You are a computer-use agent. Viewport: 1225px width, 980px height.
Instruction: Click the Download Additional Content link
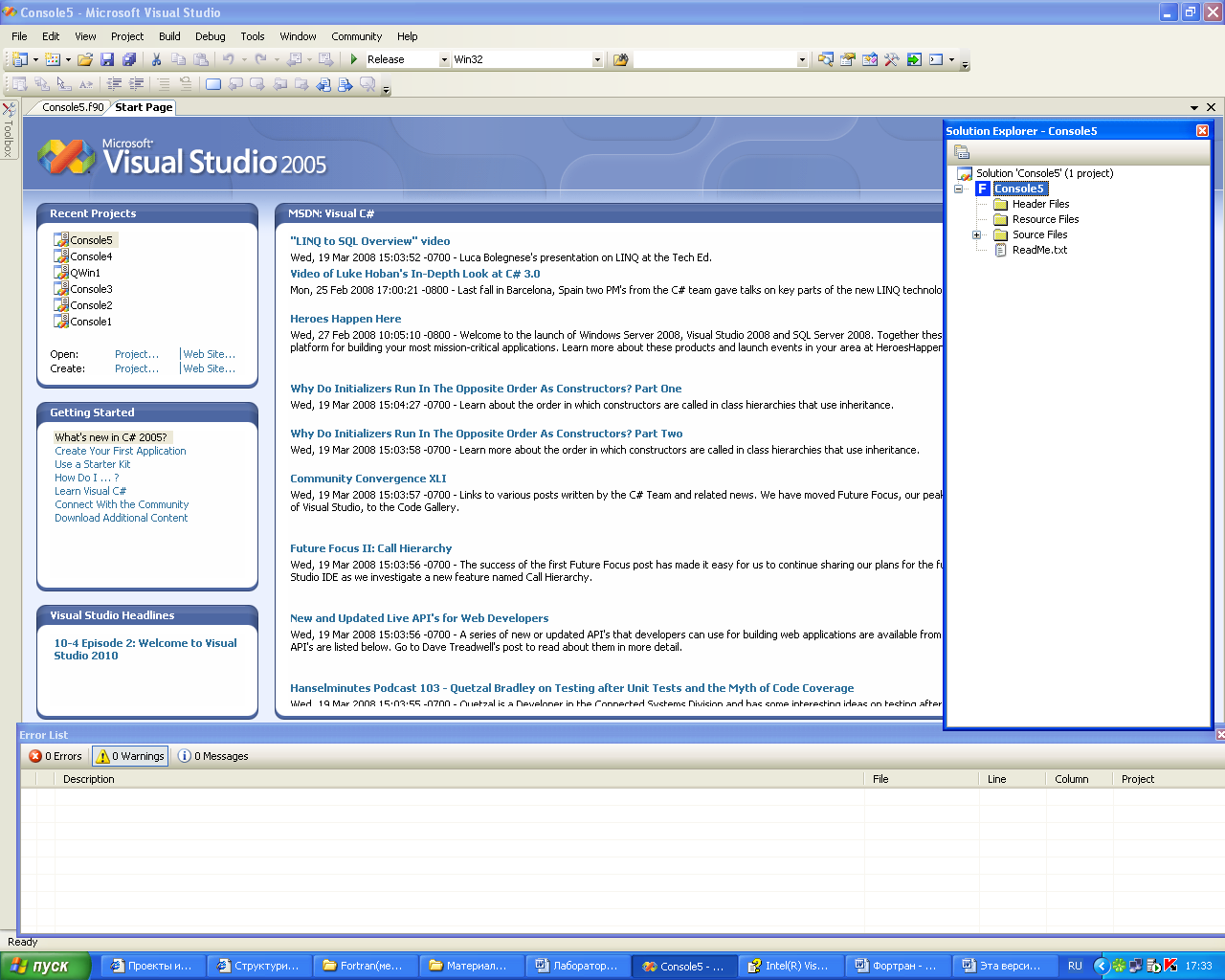[122, 518]
